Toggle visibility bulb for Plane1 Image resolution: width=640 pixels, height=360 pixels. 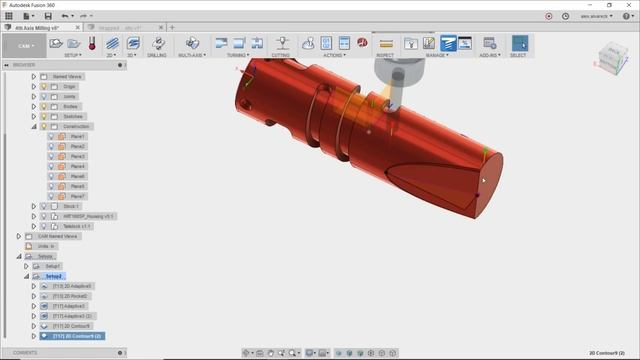point(51,136)
